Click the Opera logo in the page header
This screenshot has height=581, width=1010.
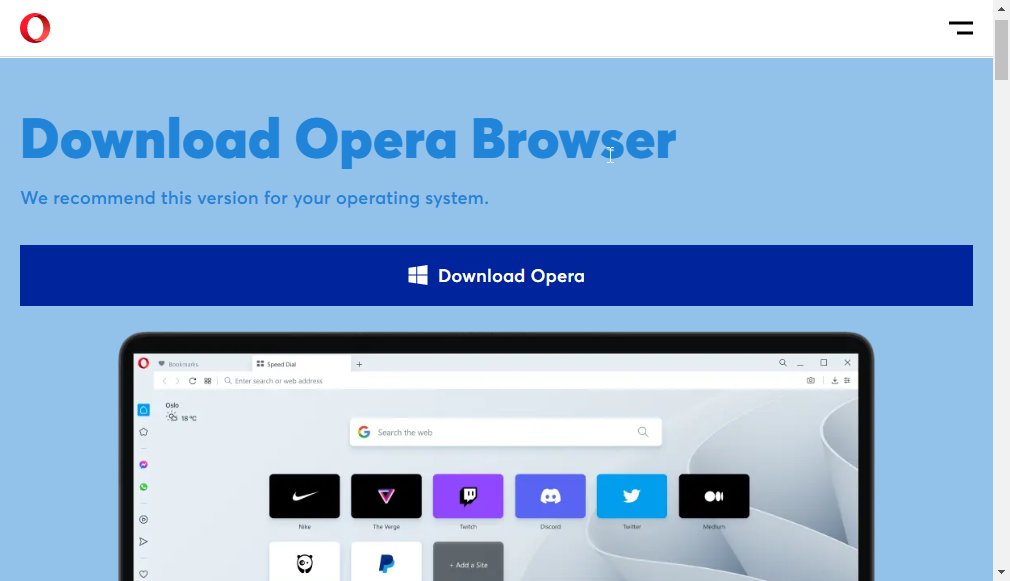pyautogui.click(x=35, y=28)
